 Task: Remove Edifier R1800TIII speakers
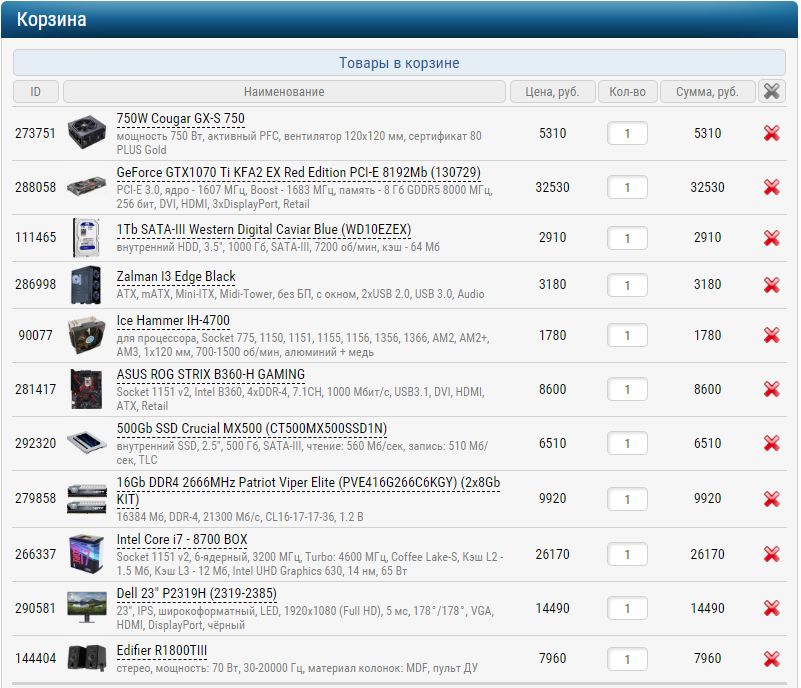click(x=771, y=659)
